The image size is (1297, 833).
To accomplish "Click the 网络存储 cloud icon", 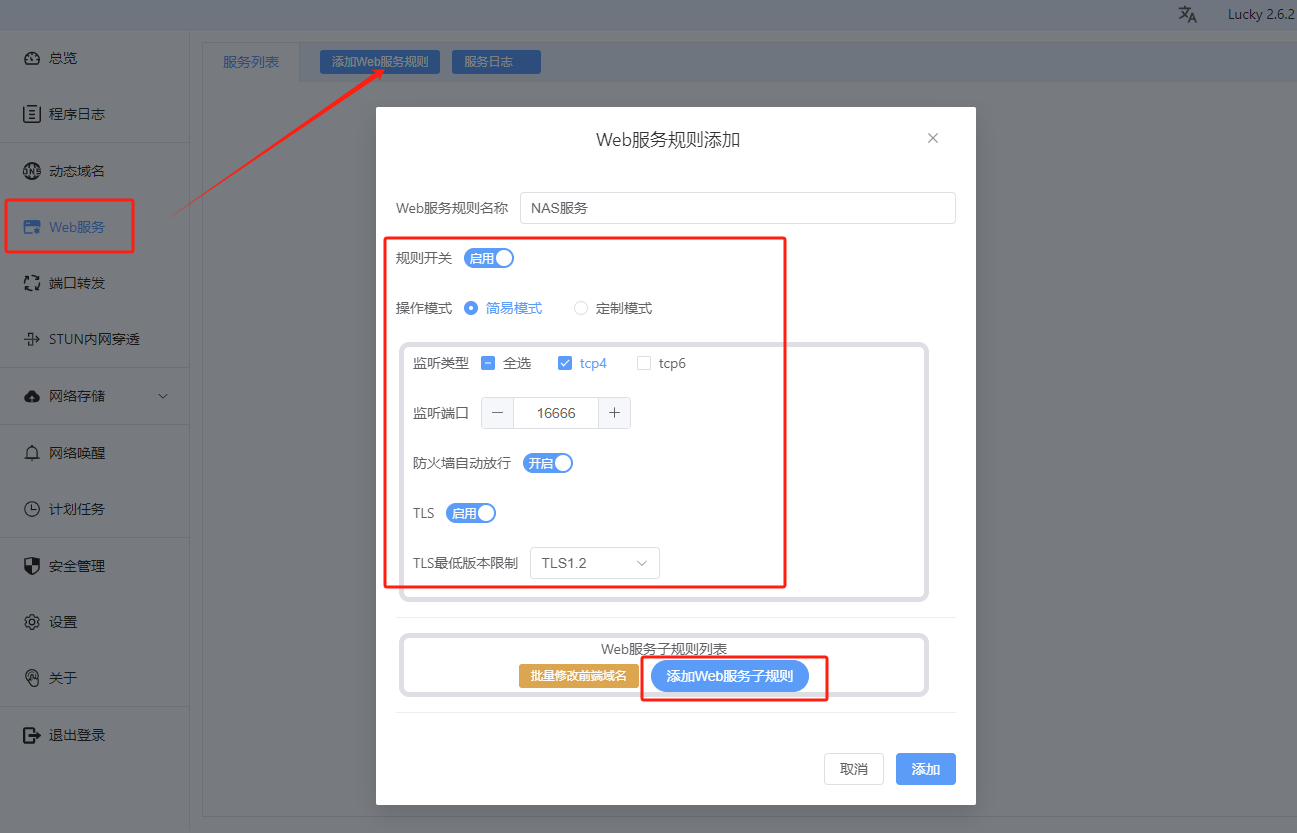I will [x=32, y=396].
